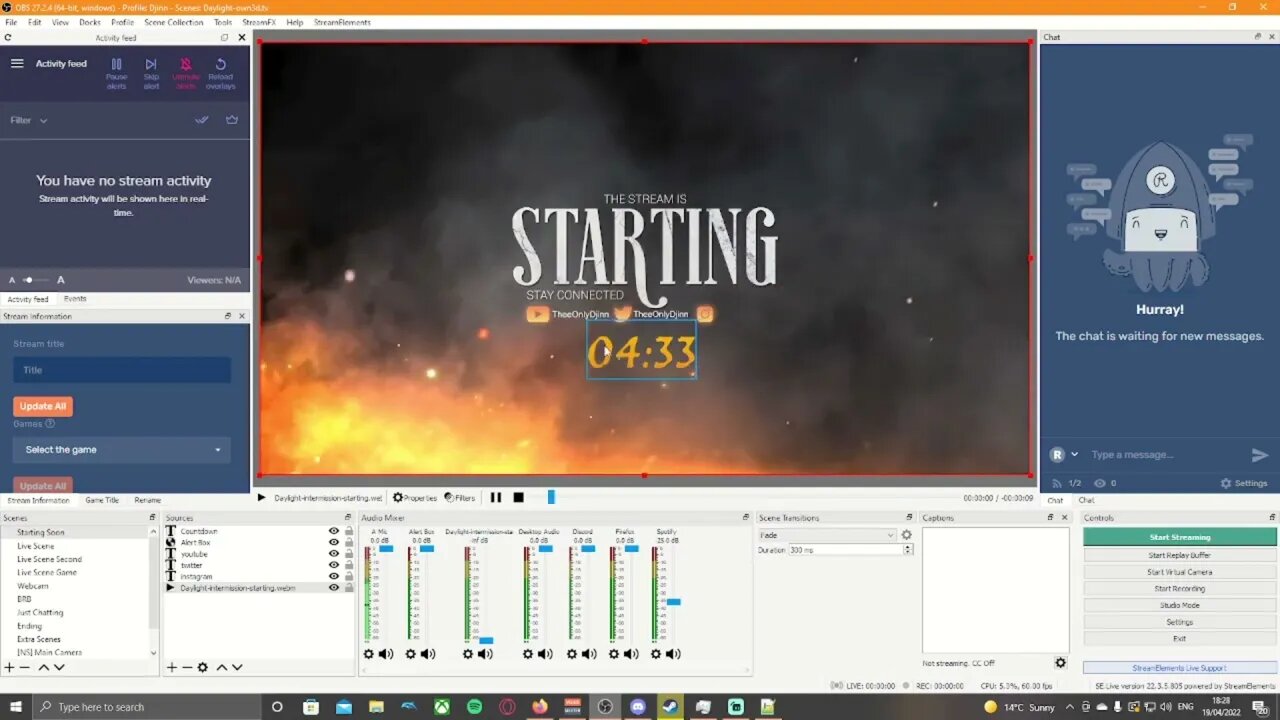
Task: Open source properties gear in Sources panel
Action: pyautogui.click(x=203, y=667)
